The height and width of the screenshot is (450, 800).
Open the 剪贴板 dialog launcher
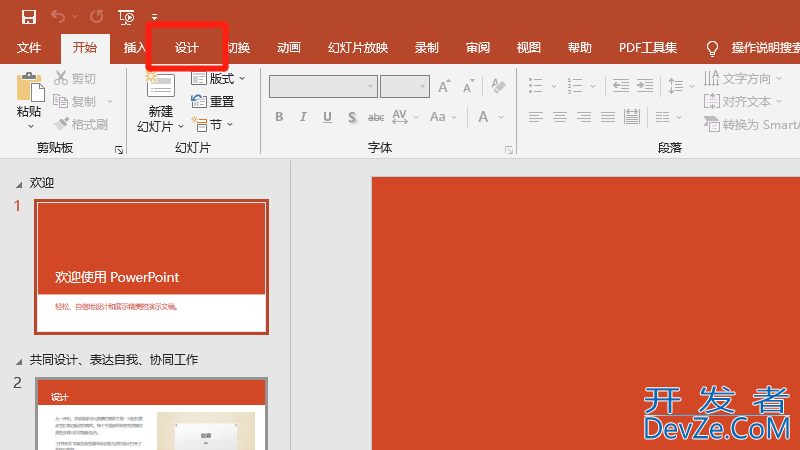(x=119, y=150)
